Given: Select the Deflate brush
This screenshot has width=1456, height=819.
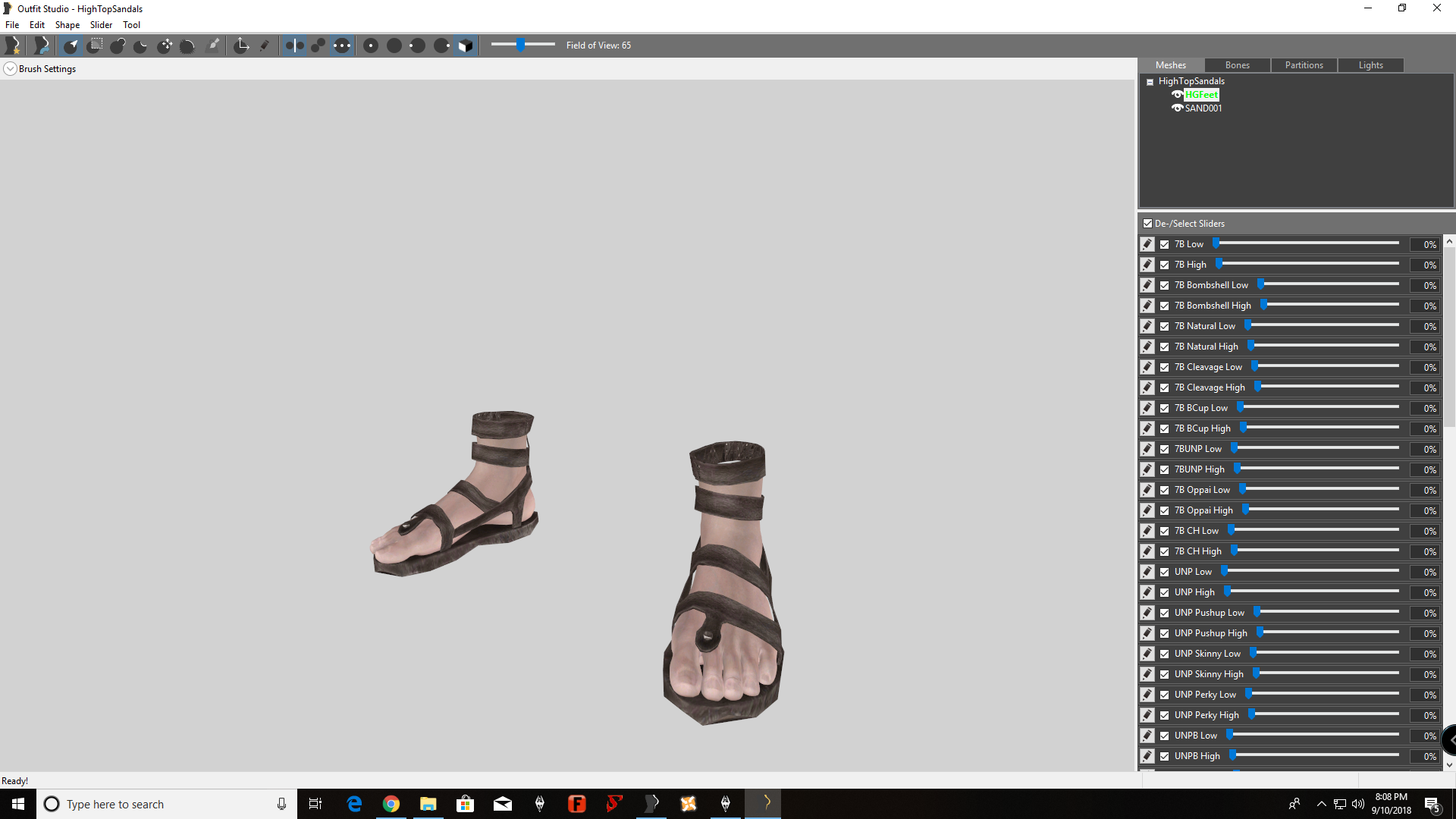Looking at the screenshot, I should coord(140,45).
